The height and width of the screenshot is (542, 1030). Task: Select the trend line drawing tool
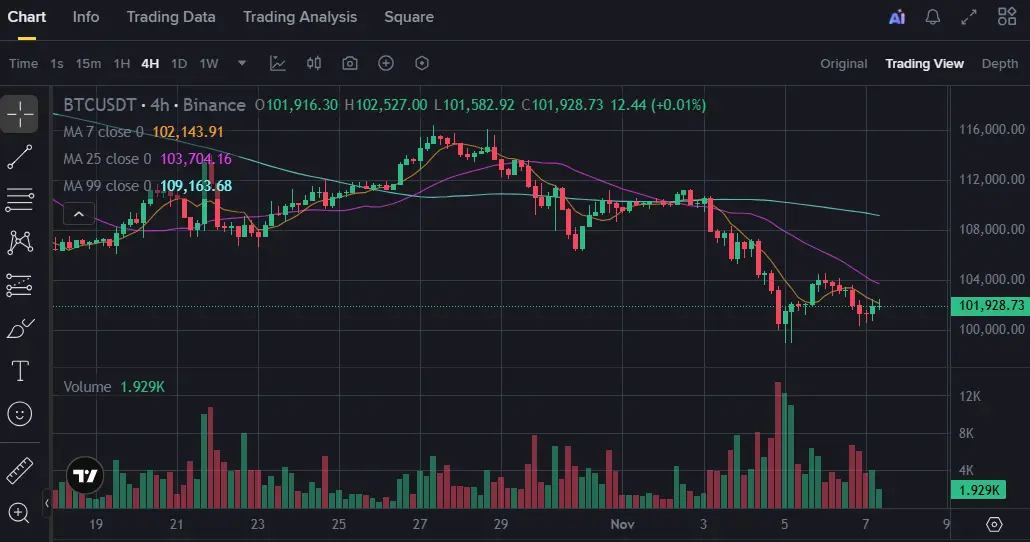coord(20,156)
